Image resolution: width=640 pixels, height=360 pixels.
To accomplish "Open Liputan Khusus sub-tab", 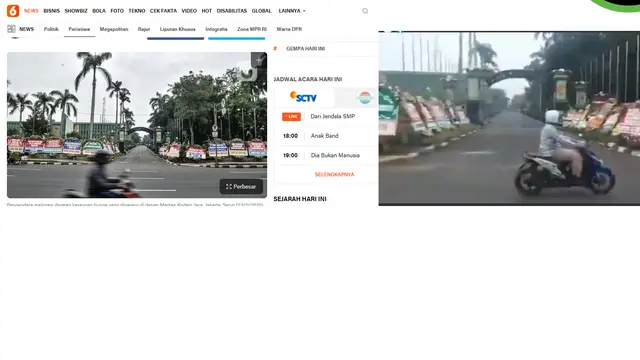I will pos(178,29).
